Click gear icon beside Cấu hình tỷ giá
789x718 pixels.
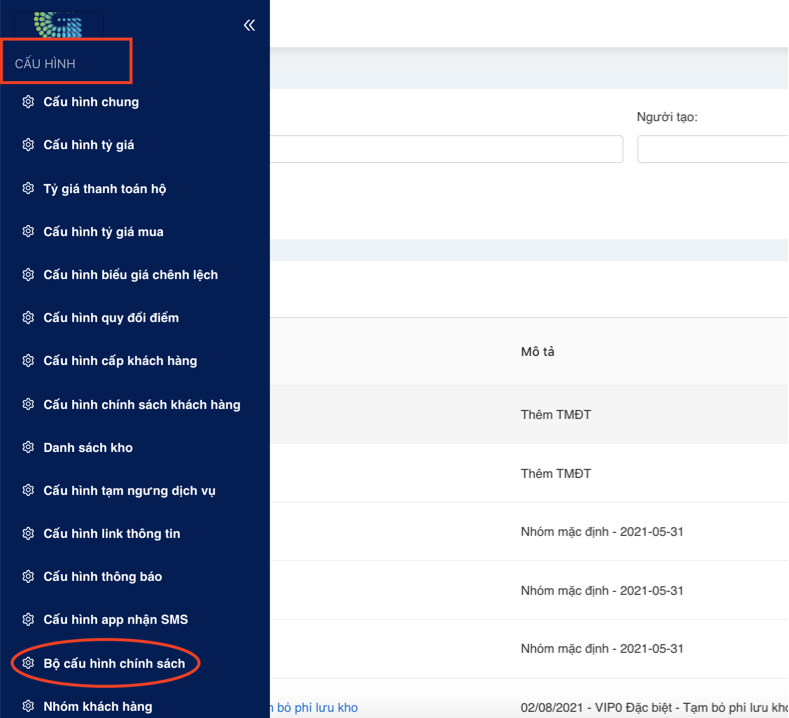point(28,145)
